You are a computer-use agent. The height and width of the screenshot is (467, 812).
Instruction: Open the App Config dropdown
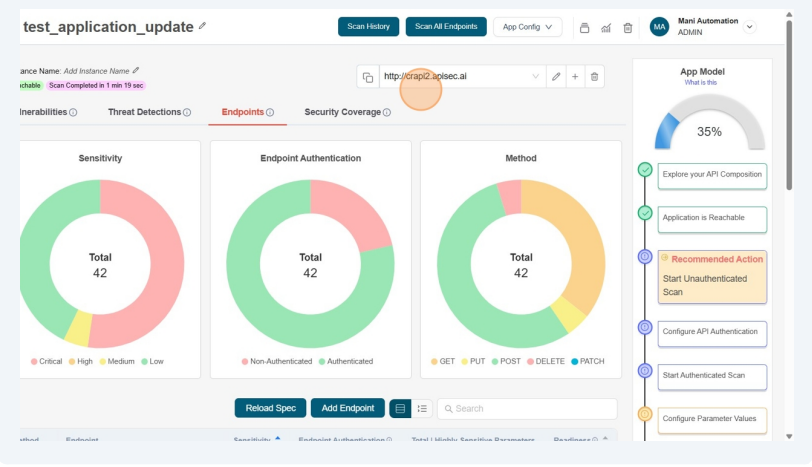(x=527, y=27)
